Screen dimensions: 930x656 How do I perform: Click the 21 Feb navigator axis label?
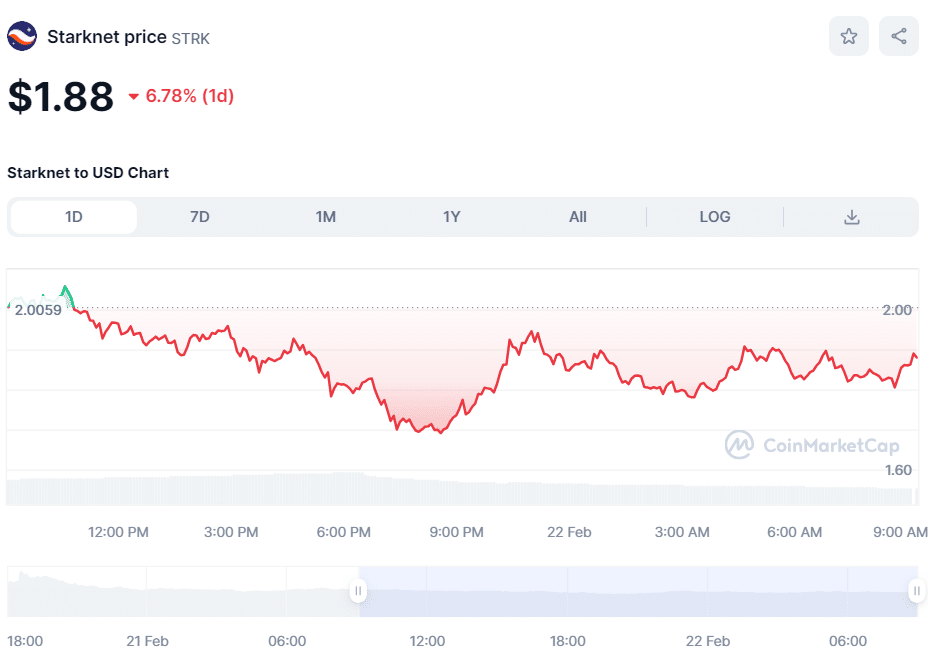point(147,641)
